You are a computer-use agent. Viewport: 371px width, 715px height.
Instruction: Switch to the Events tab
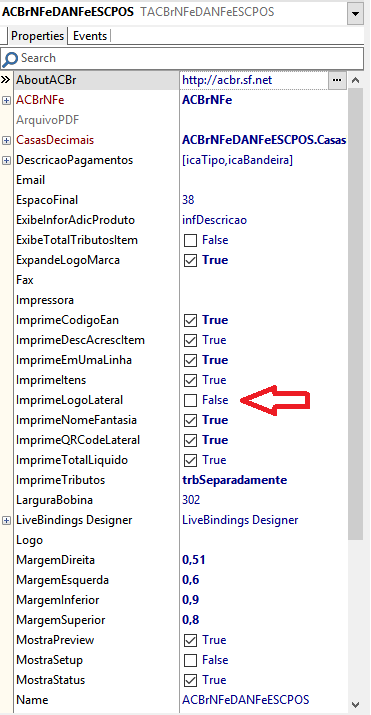tap(90, 36)
